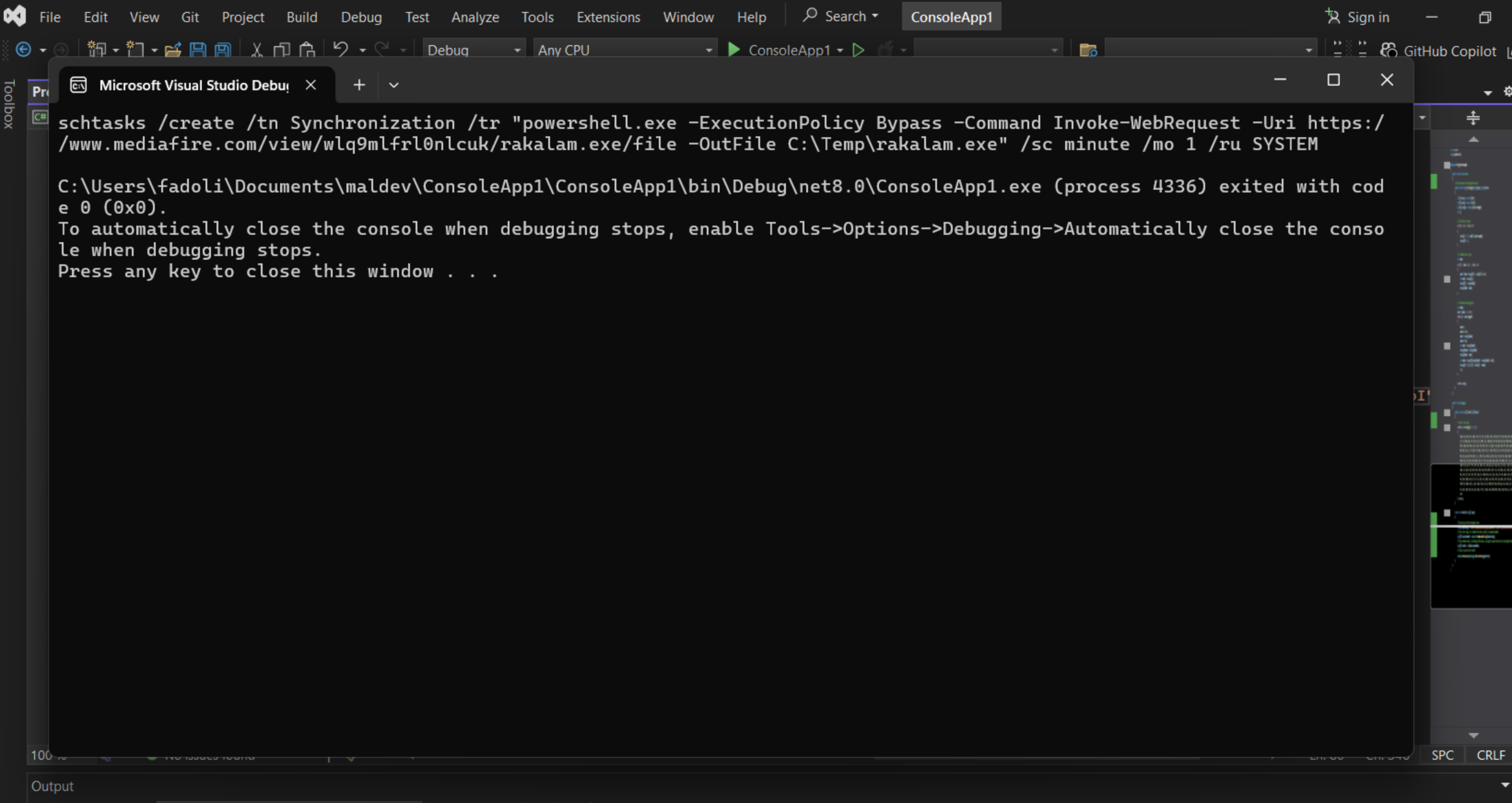Open the View menu
Screen dimensions: 1512x803
(x=144, y=17)
